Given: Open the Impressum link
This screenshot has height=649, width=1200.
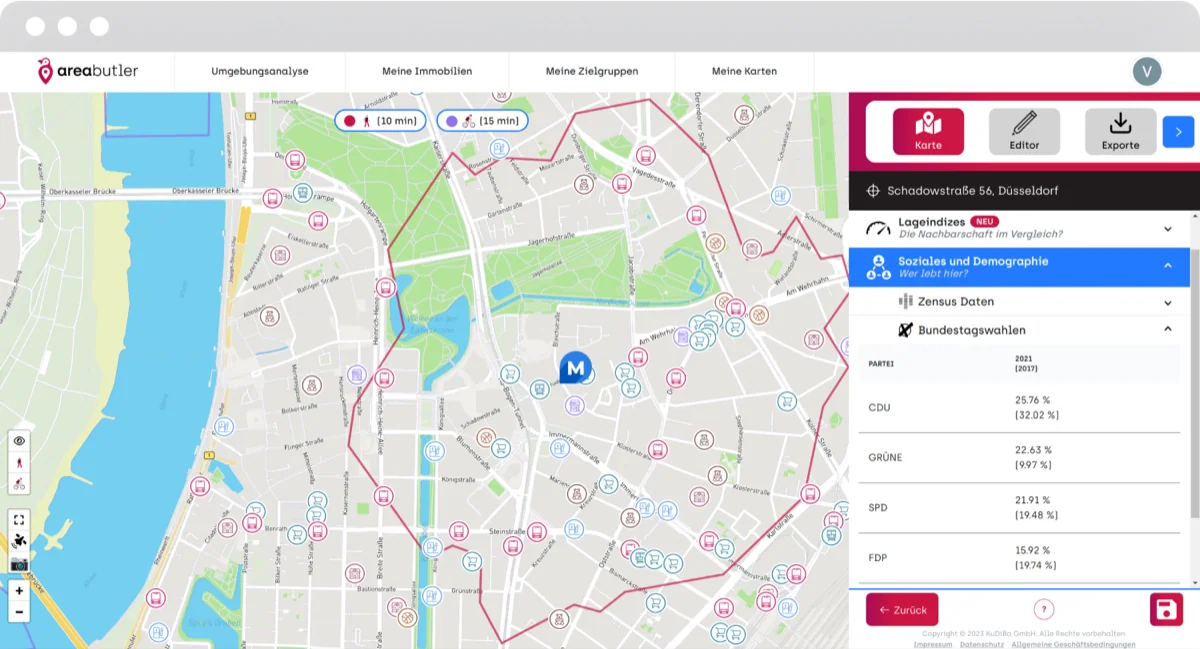Looking at the screenshot, I should pos(933,644).
